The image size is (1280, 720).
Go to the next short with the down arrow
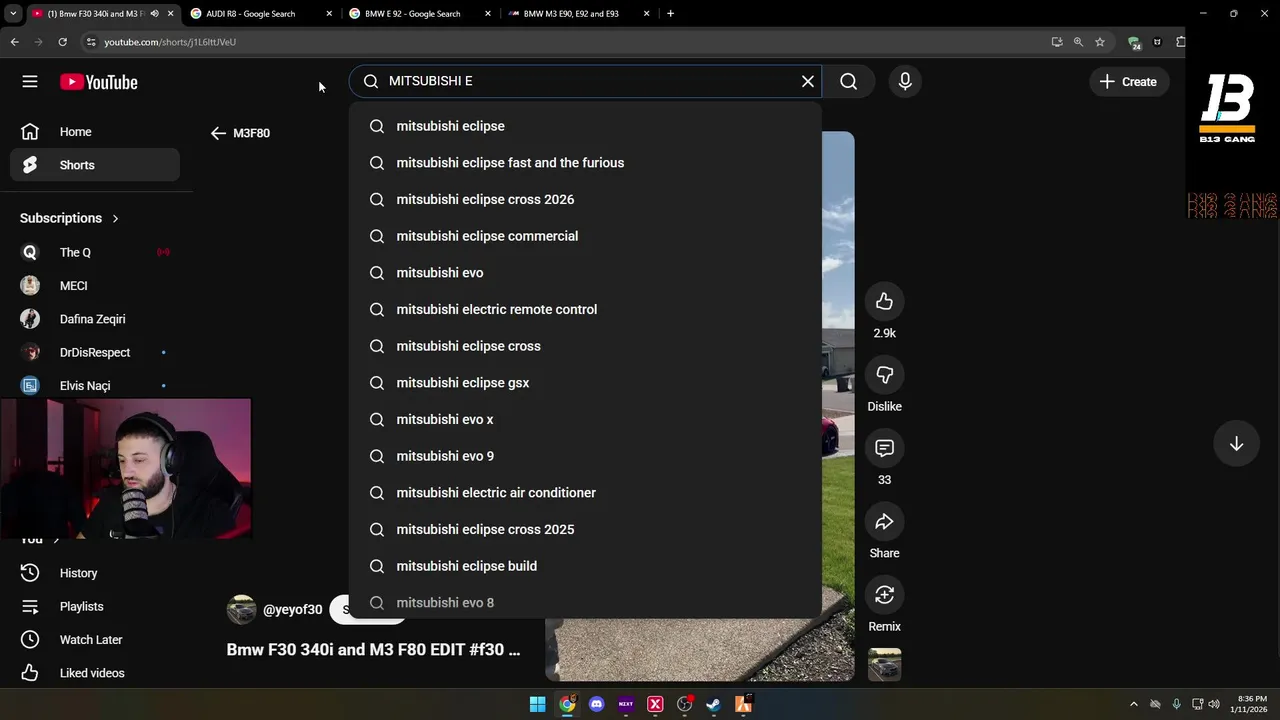1236,444
